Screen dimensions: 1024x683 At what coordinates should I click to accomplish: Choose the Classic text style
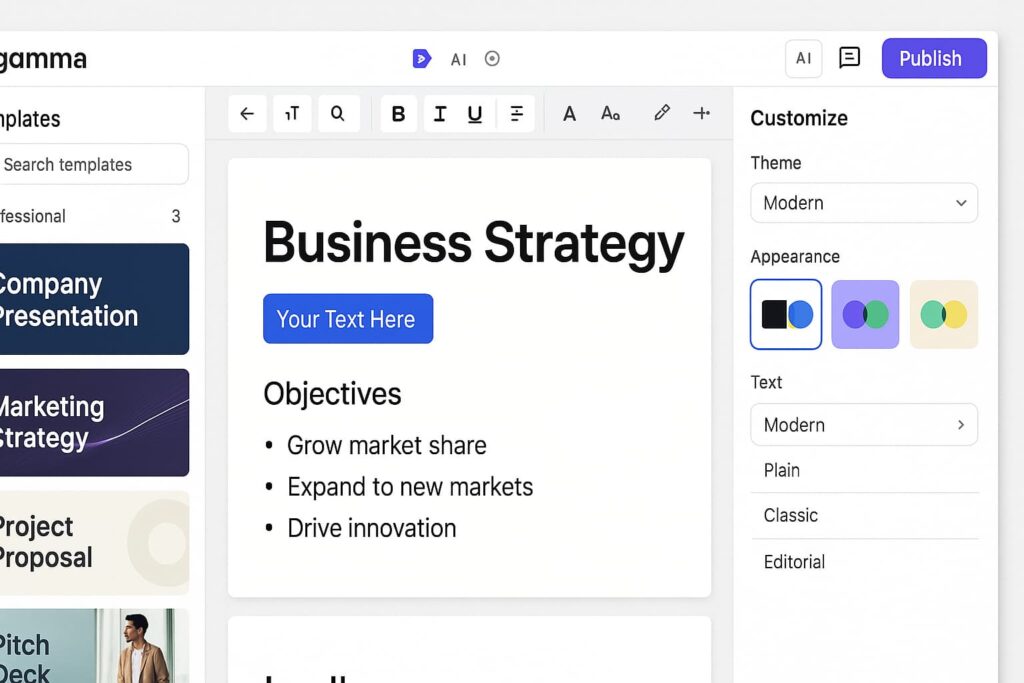pos(864,515)
